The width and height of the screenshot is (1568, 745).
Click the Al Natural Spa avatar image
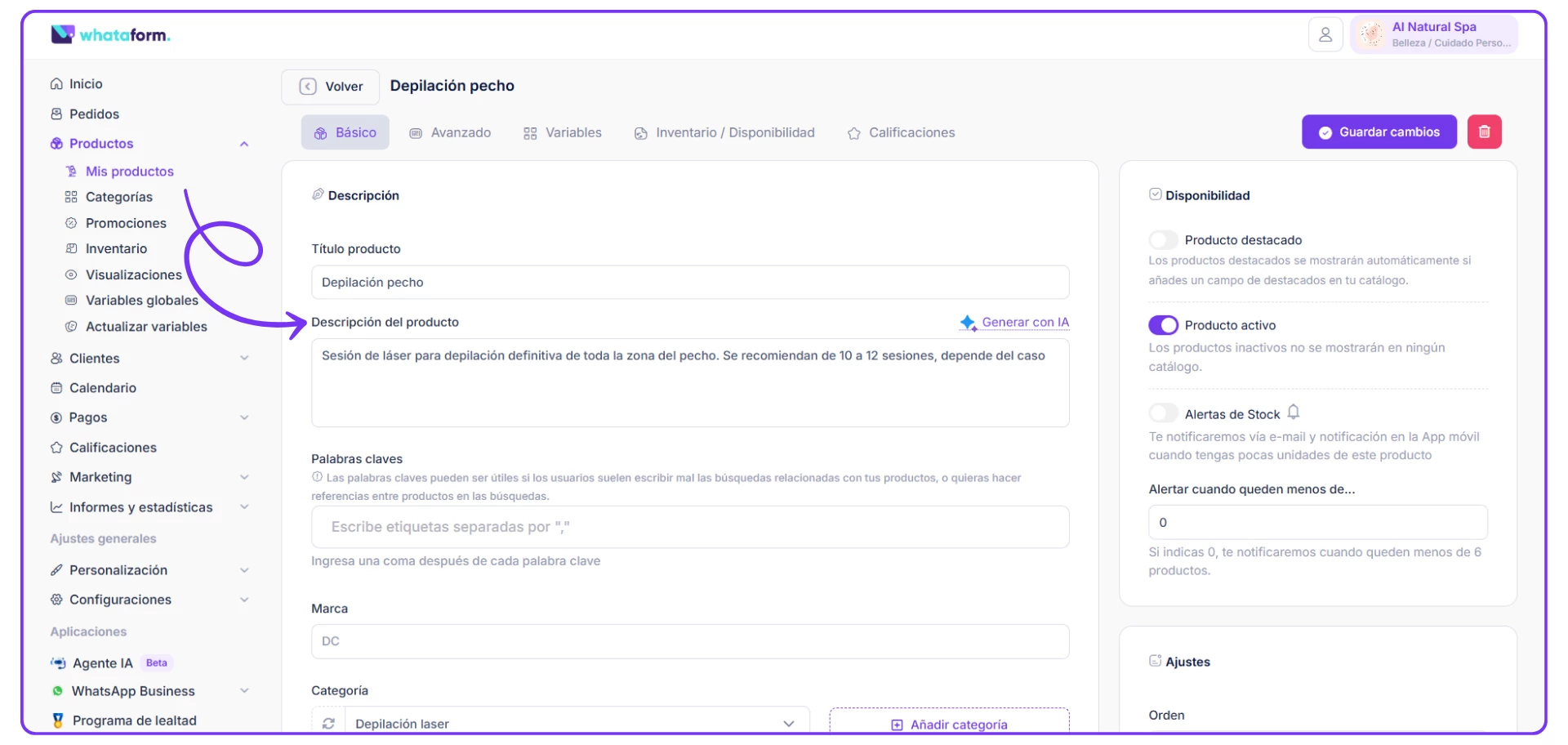pos(1372,34)
